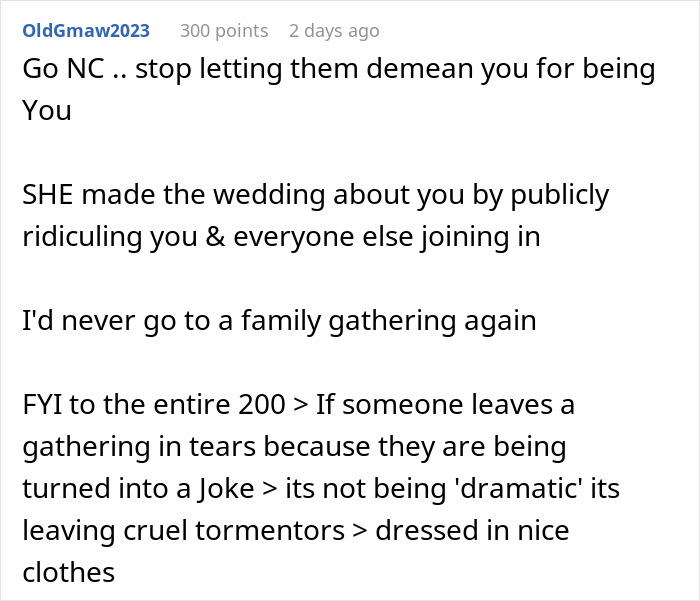Open the OldGmaw2023 user profile link
700x601 pixels.
[x=86, y=31]
